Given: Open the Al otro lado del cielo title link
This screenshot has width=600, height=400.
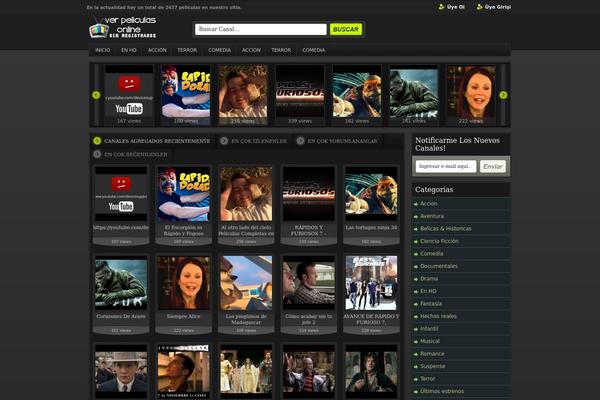Looking at the screenshot, I should pos(246,230).
